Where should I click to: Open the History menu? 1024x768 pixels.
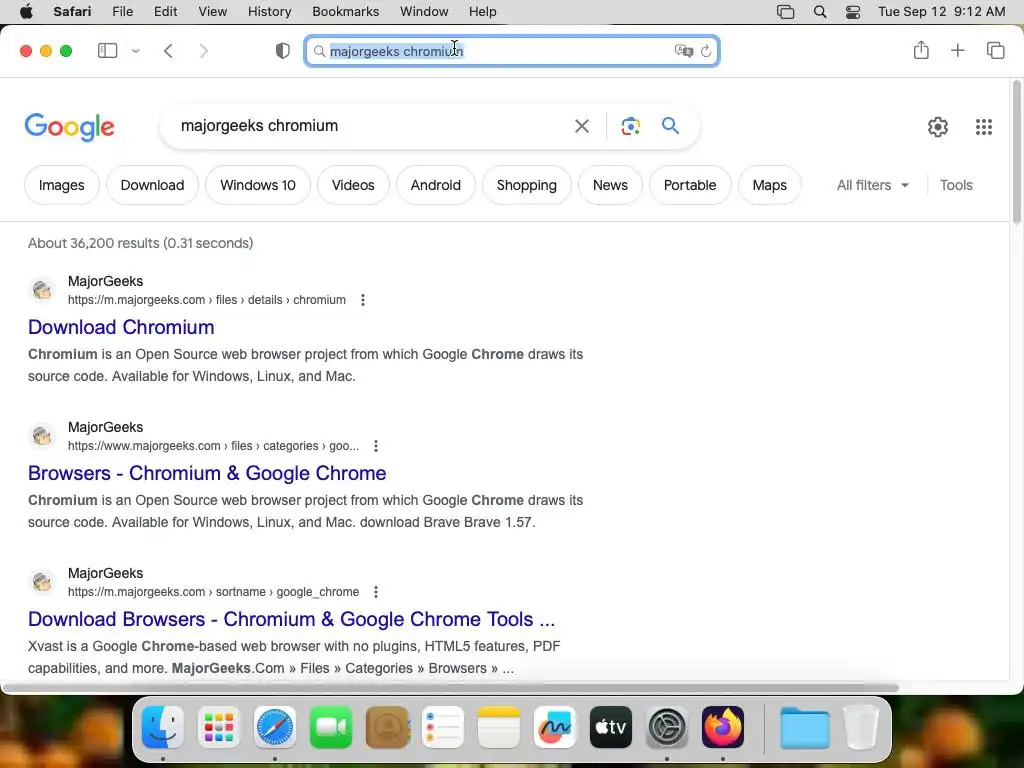click(x=269, y=11)
